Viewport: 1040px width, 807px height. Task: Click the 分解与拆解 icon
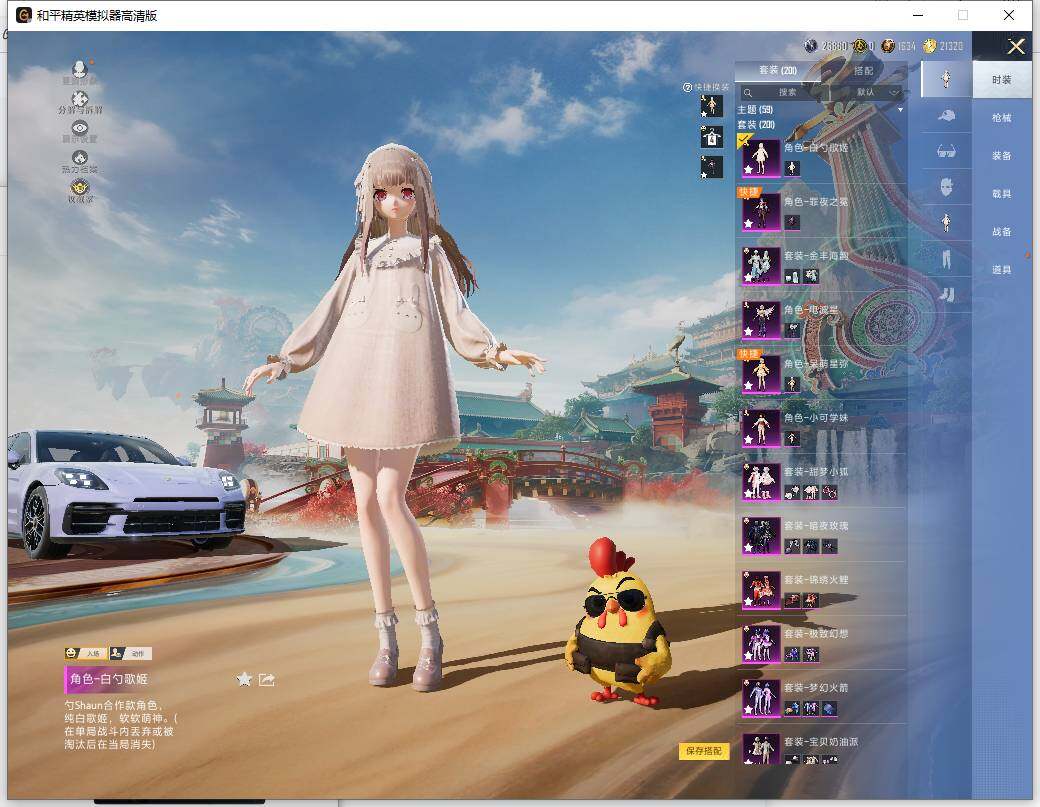pyautogui.click(x=80, y=100)
